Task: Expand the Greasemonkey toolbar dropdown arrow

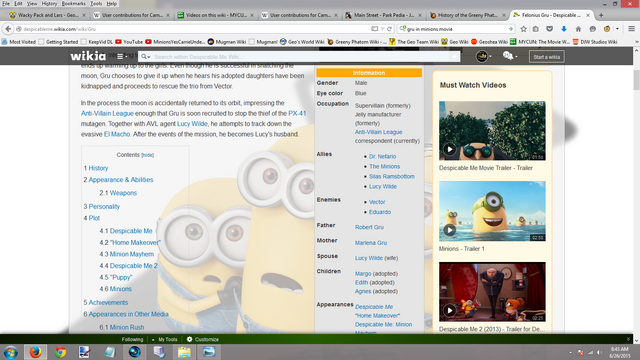Action: [x=617, y=29]
